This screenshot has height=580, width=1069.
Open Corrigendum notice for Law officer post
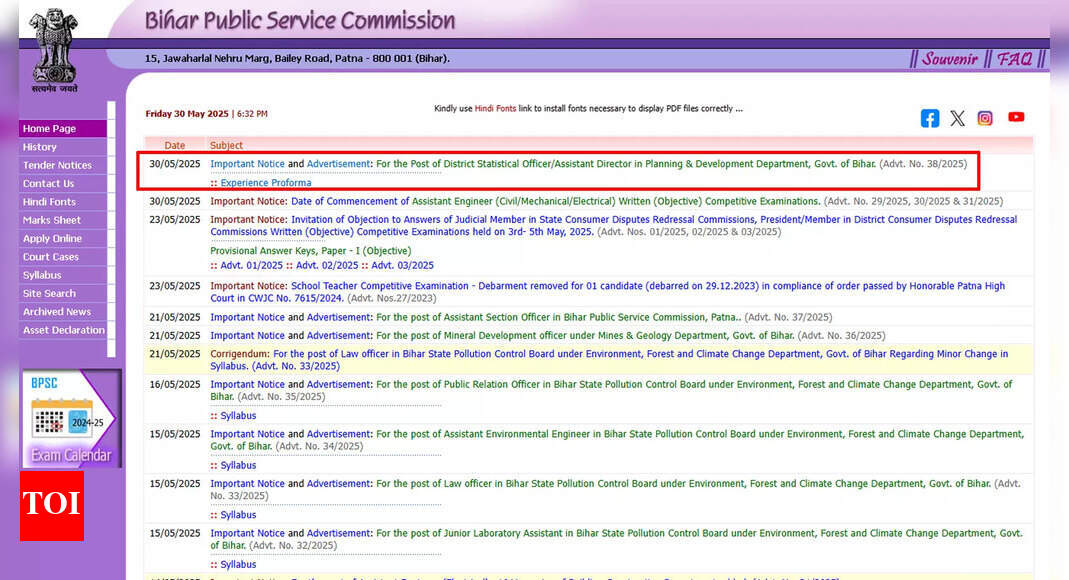(x=240, y=354)
